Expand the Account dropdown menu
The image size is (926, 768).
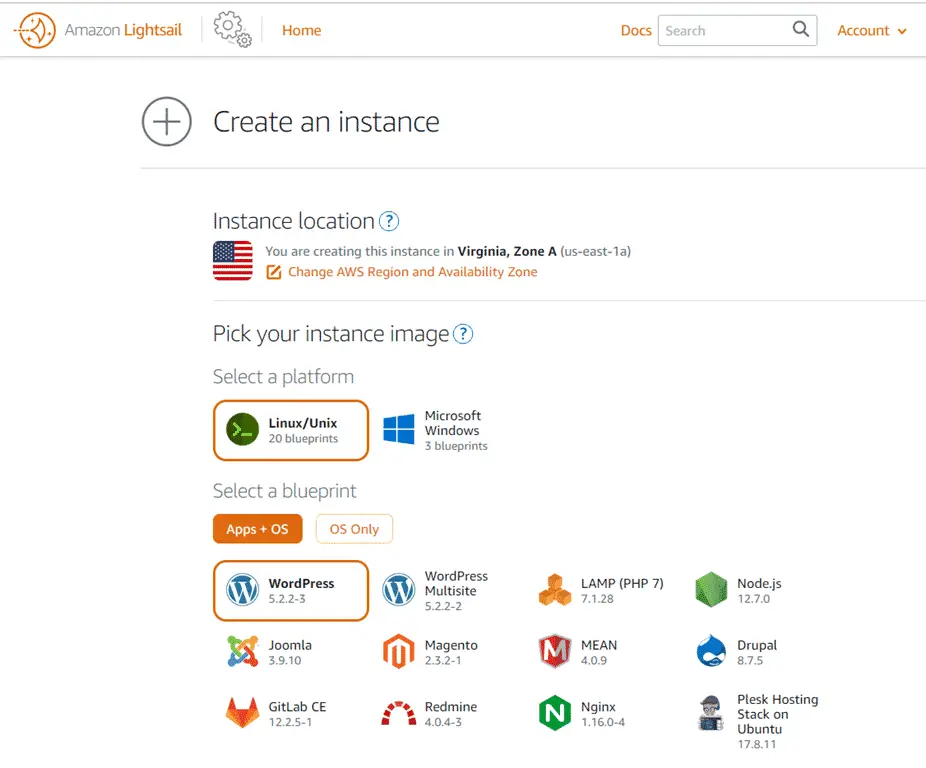(x=872, y=31)
